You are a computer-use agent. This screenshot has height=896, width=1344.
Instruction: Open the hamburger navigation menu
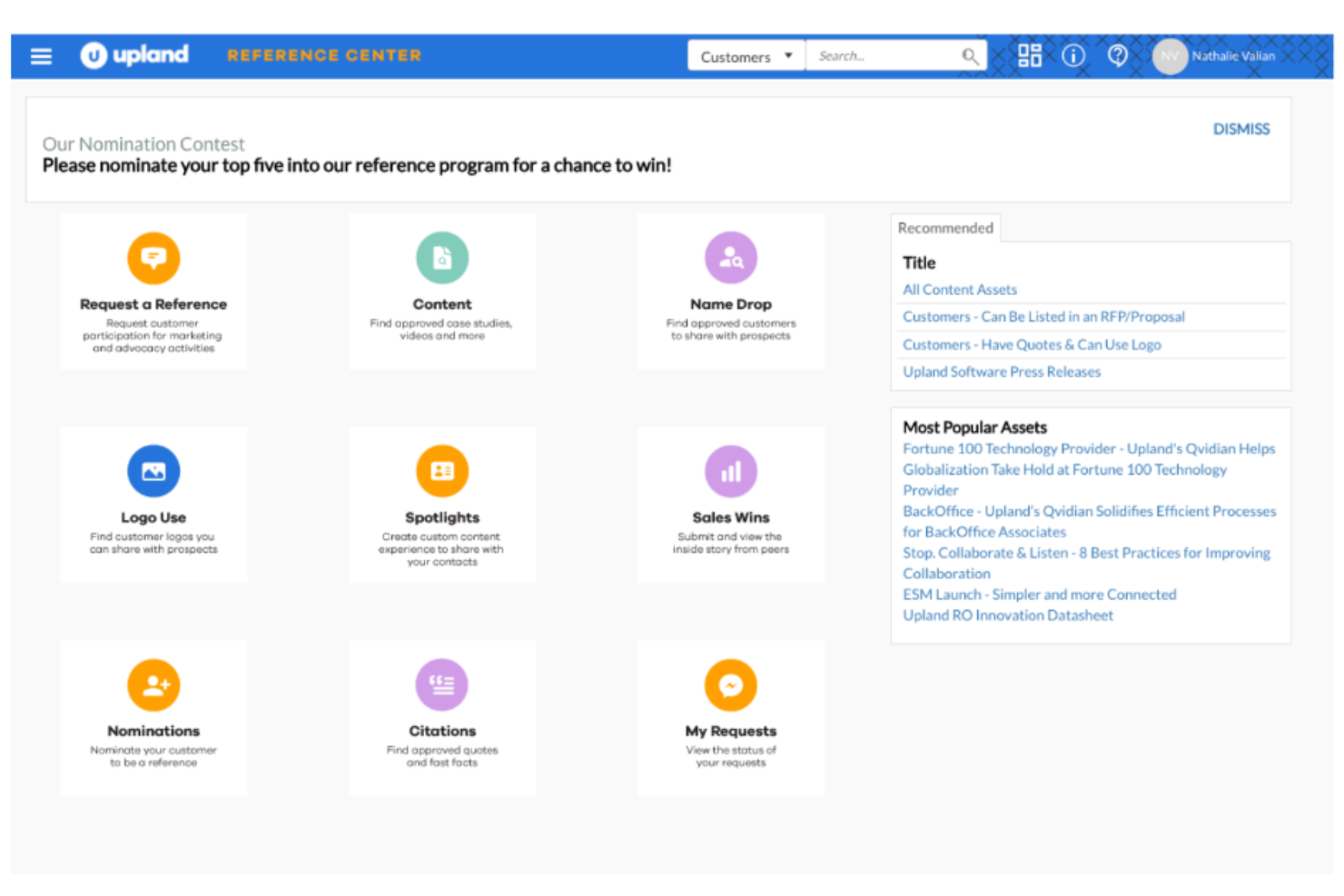(x=41, y=56)
